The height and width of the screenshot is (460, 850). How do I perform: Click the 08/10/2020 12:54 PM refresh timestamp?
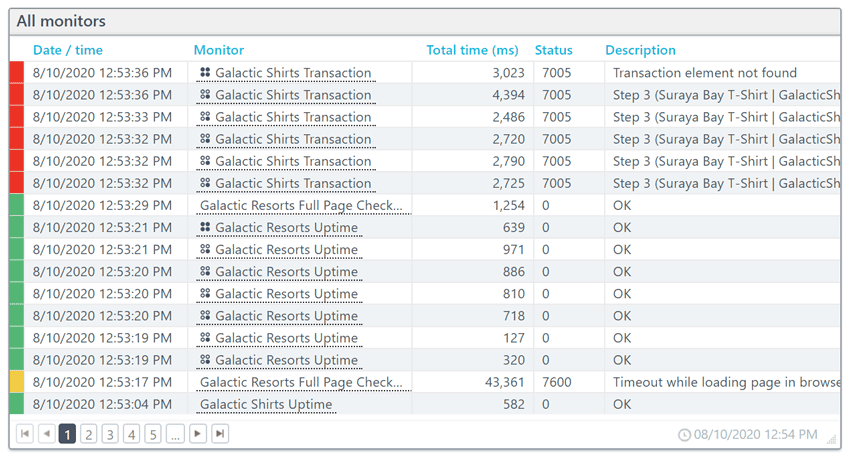(756, 435)
